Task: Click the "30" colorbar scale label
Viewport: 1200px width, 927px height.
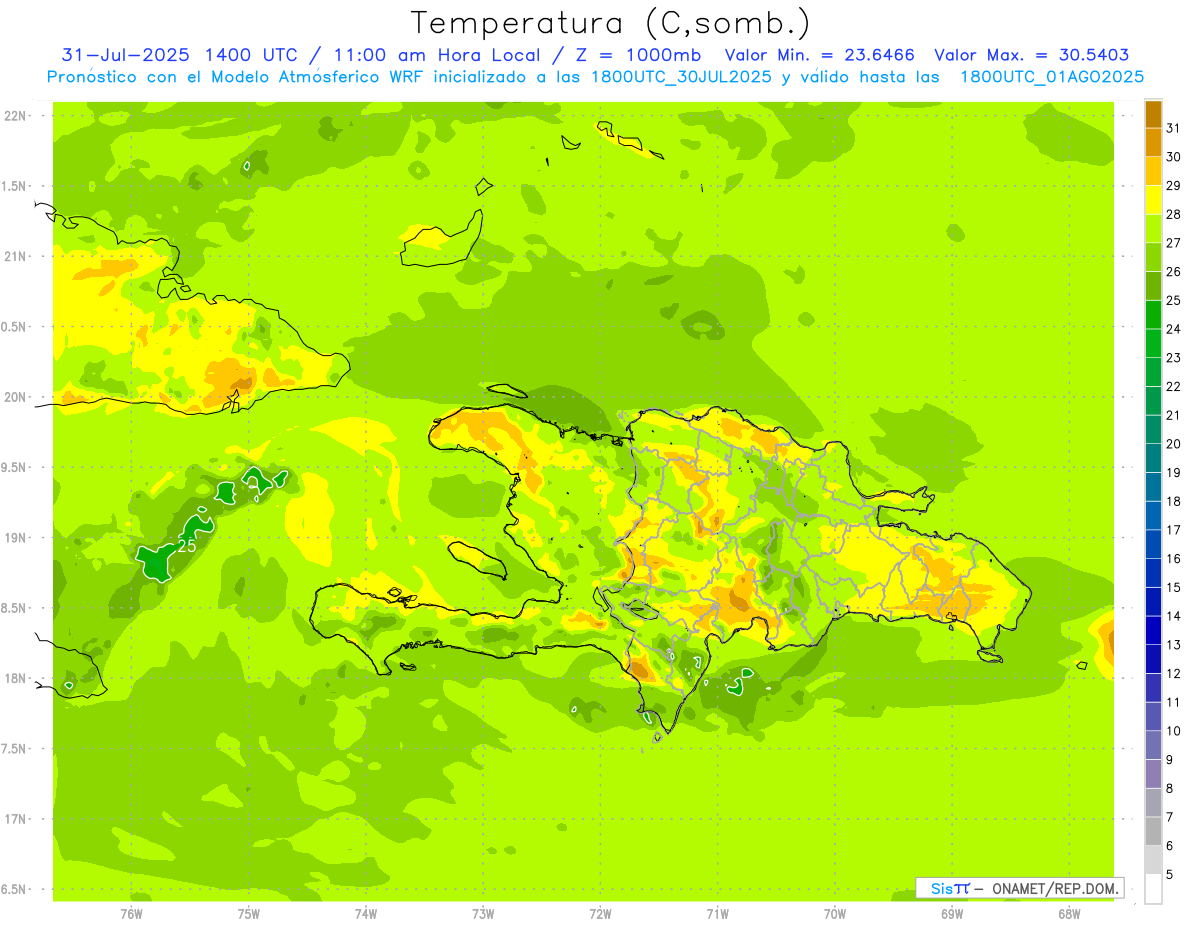Action: point(1174,157)
